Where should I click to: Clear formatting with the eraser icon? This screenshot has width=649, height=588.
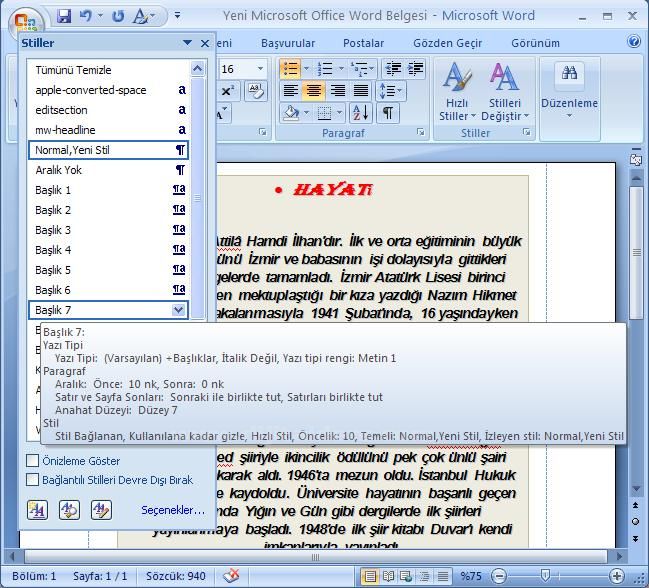coord(256,91)
